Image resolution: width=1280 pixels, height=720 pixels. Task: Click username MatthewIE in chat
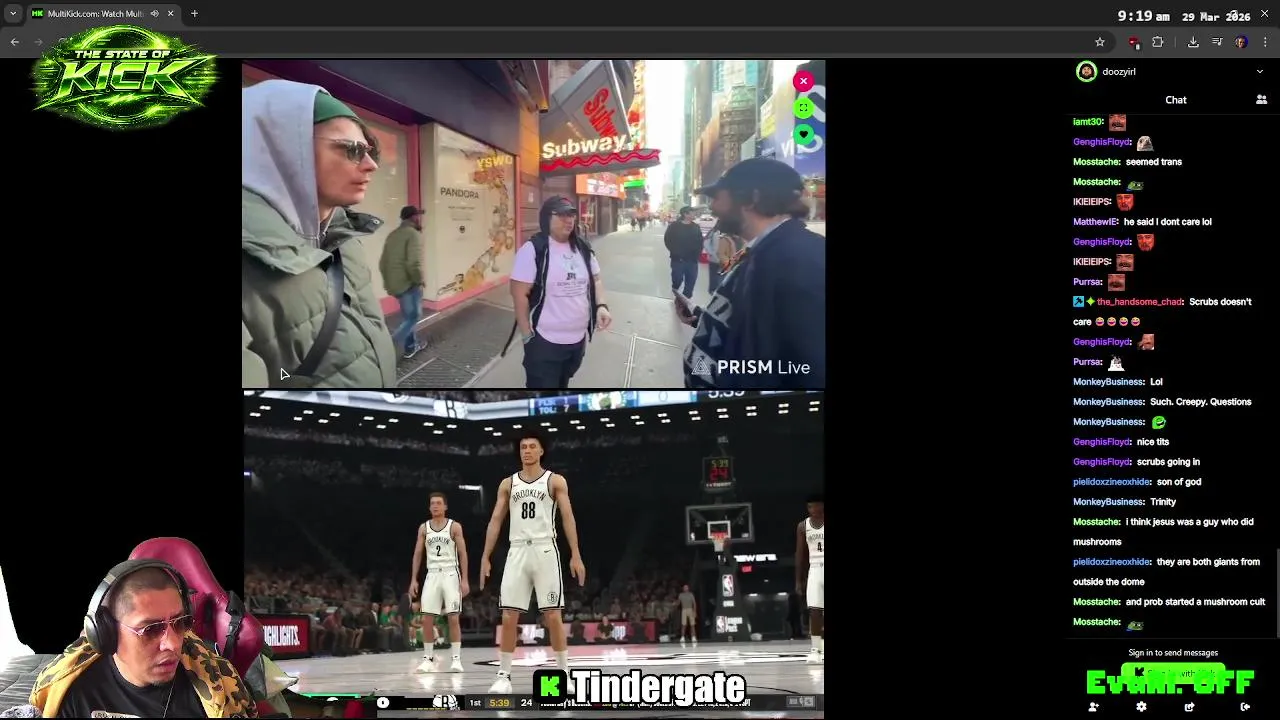point(1095,222)
